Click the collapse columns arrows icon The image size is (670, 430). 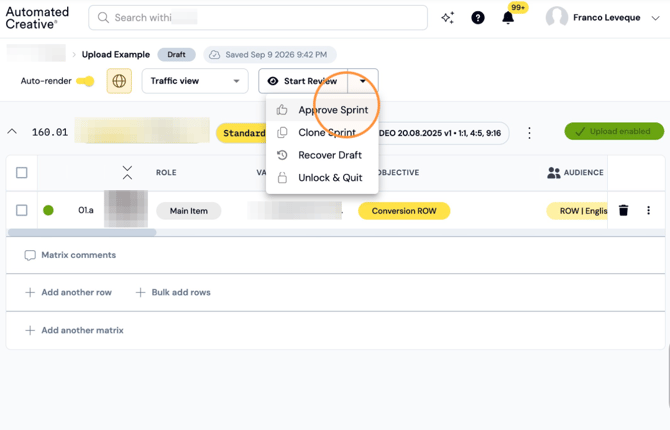click(x=127, y=172)
